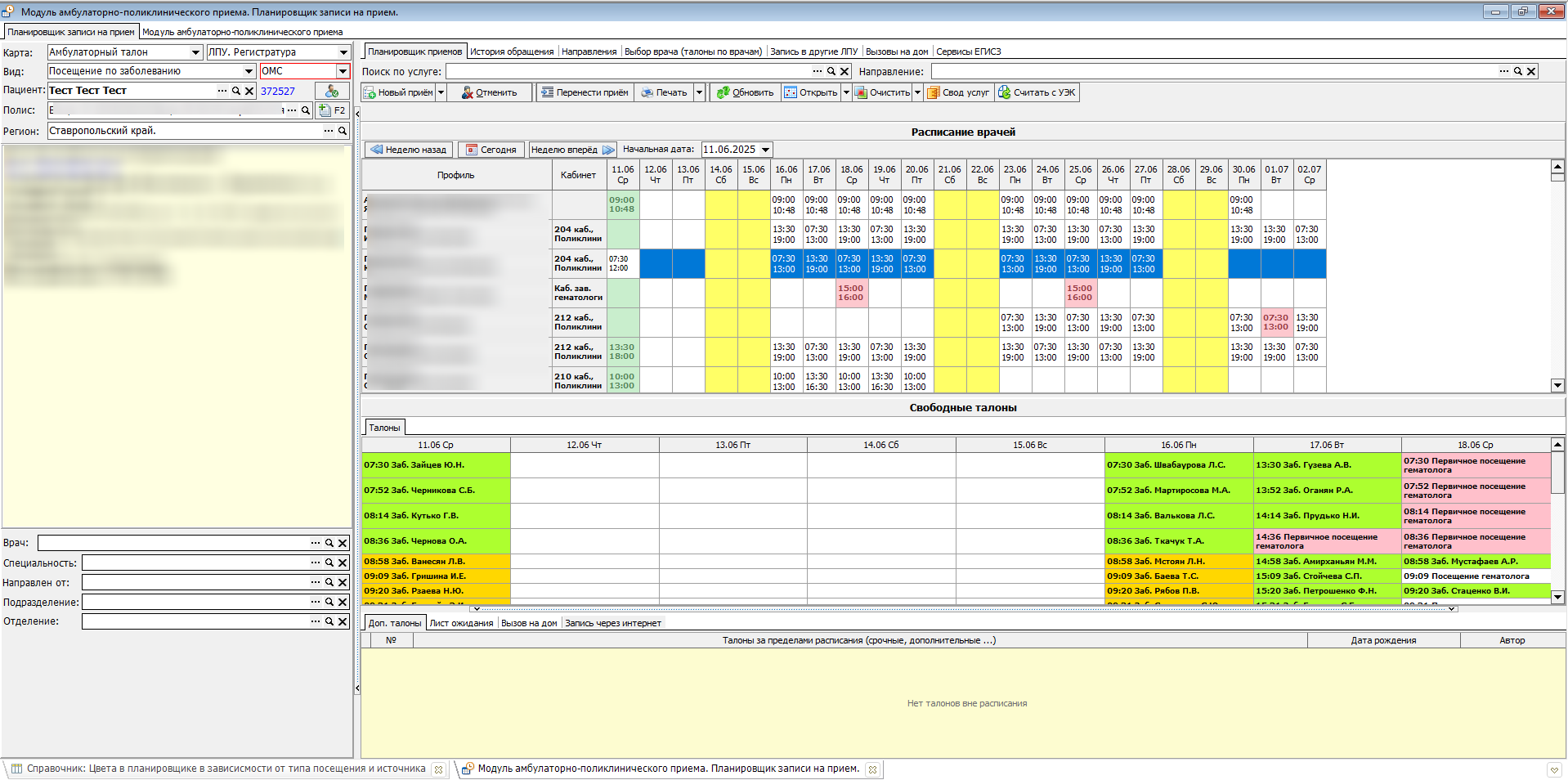Click the F2 policy button
The image size is (1568, 780).
tap(332, 110)
